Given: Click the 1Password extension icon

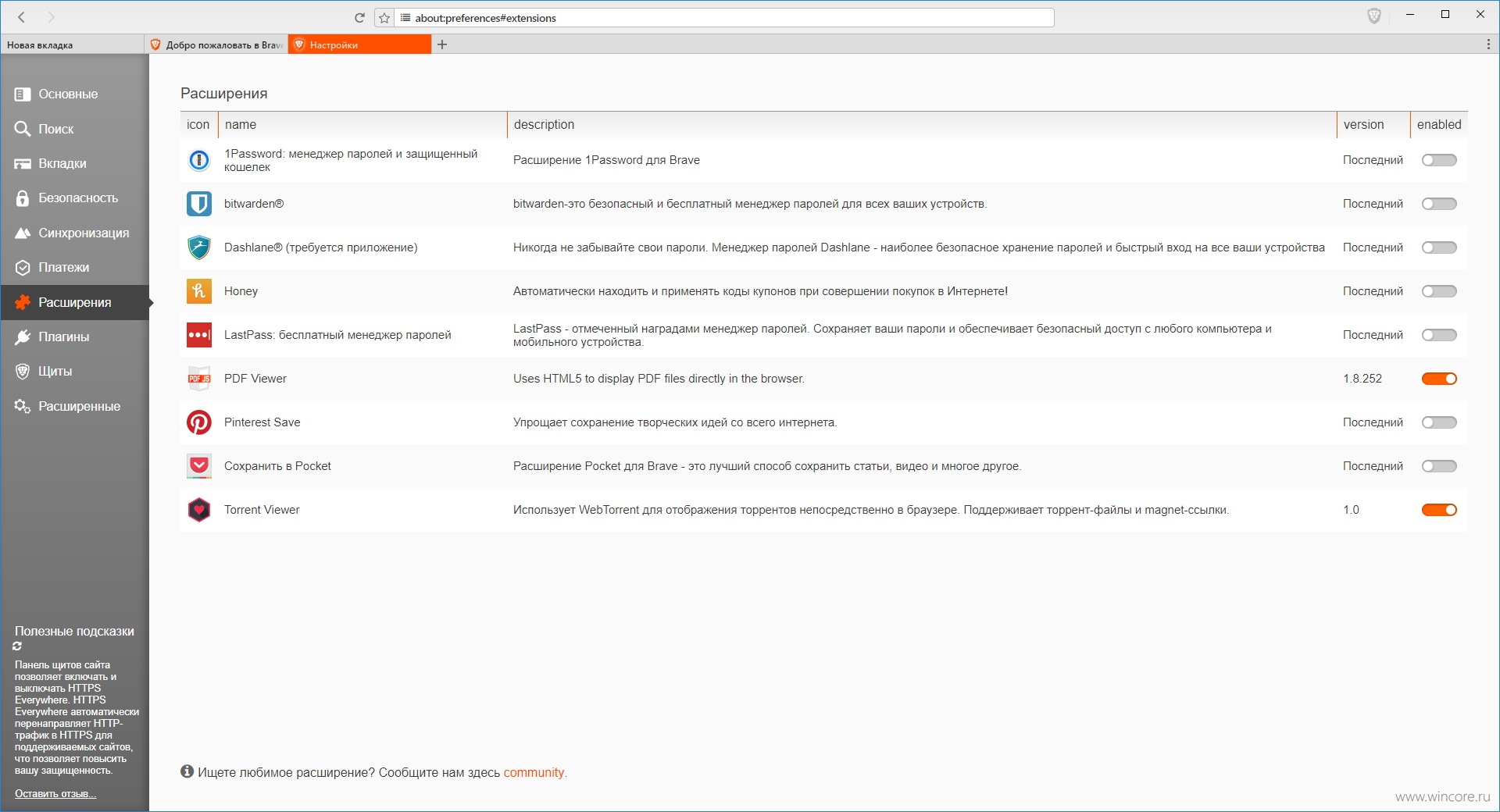Looking at the screenshot, I should click(x=199, y=160).
